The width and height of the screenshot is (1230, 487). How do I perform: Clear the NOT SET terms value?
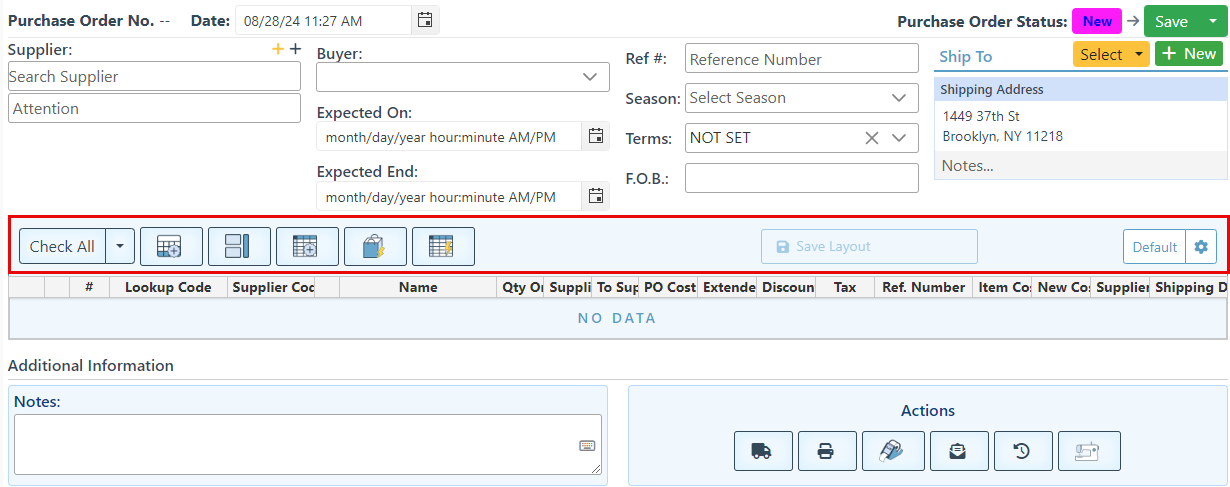click(x=872, y=138)
